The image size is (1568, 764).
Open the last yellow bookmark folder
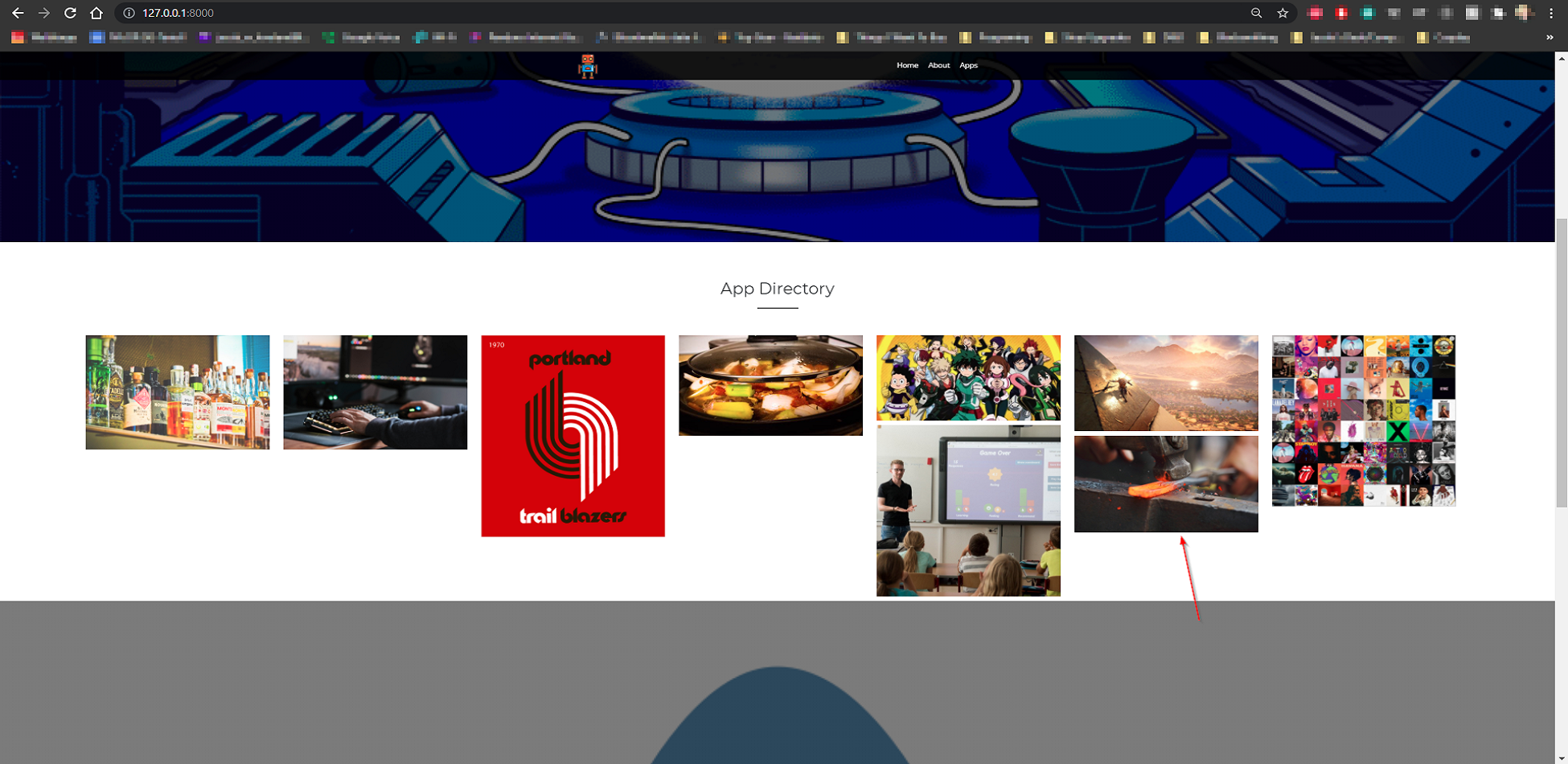point(1444,37)
